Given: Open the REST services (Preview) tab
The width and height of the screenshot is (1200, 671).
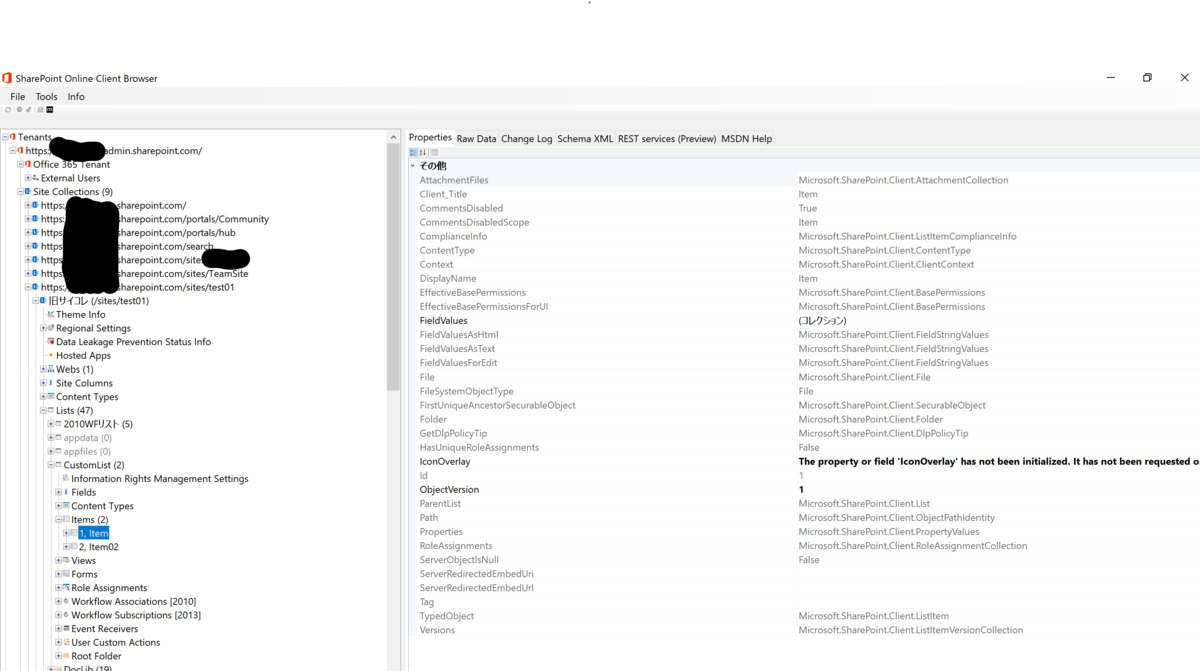Looking at the screenshot, I should [x=667, y=139].
